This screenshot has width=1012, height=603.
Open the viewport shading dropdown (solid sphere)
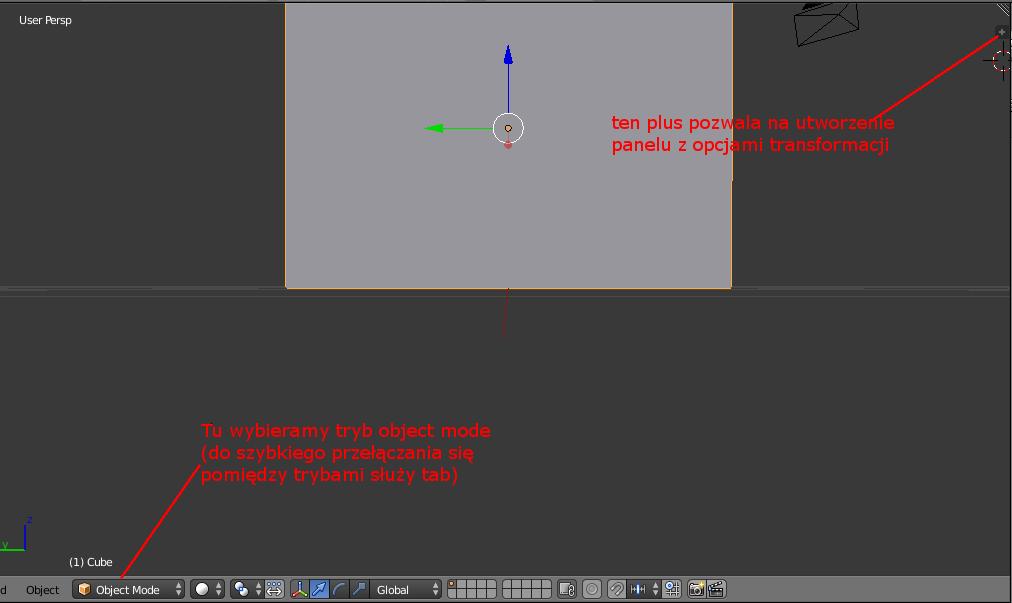click(207, 589)
